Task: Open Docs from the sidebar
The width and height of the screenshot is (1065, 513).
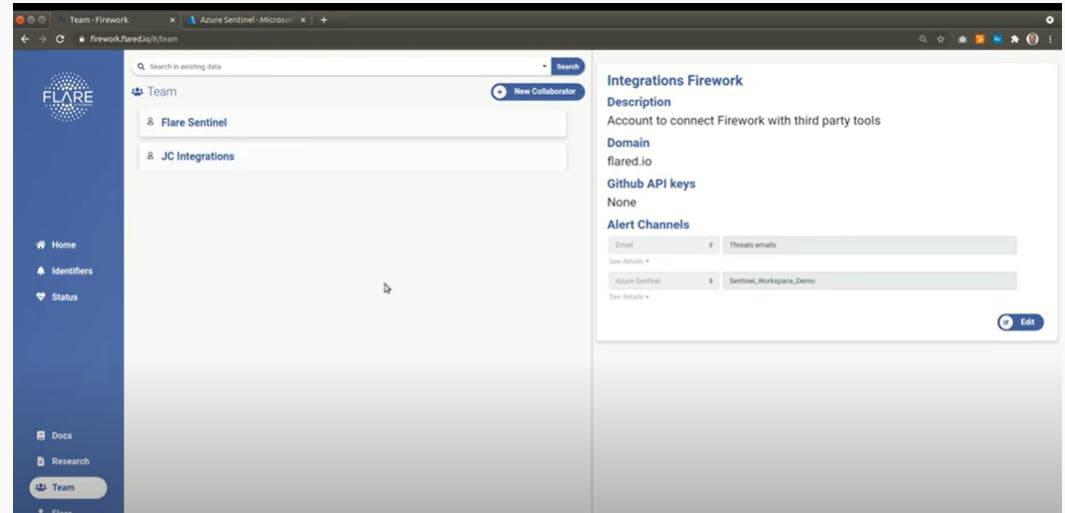Action: click(x=54, y=436)
